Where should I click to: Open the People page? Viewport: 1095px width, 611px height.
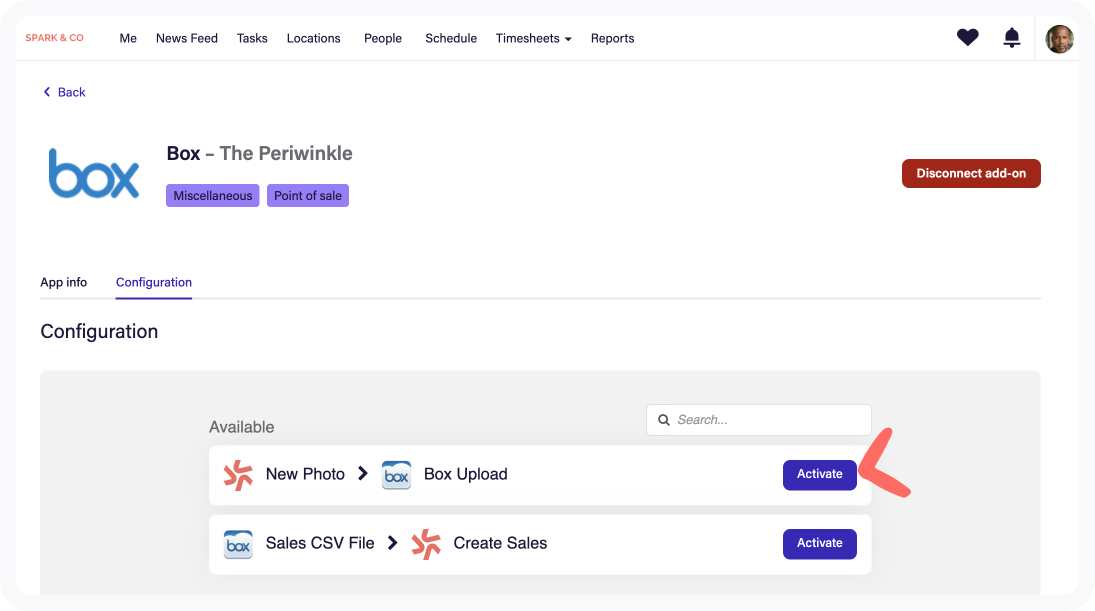pyautogui.click(x=383, y=38)
